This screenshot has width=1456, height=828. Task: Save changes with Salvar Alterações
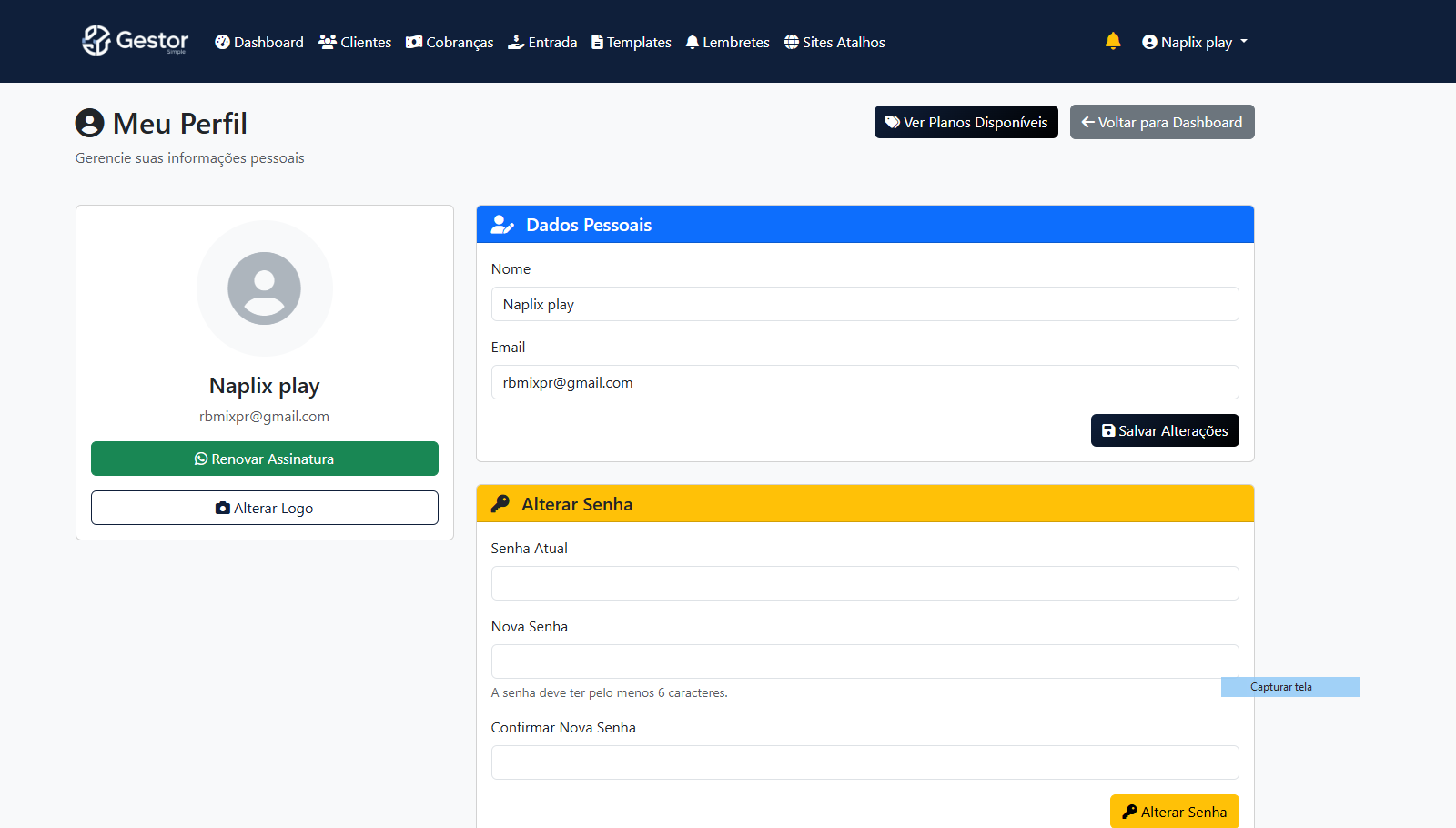[x=1164, y=430]
